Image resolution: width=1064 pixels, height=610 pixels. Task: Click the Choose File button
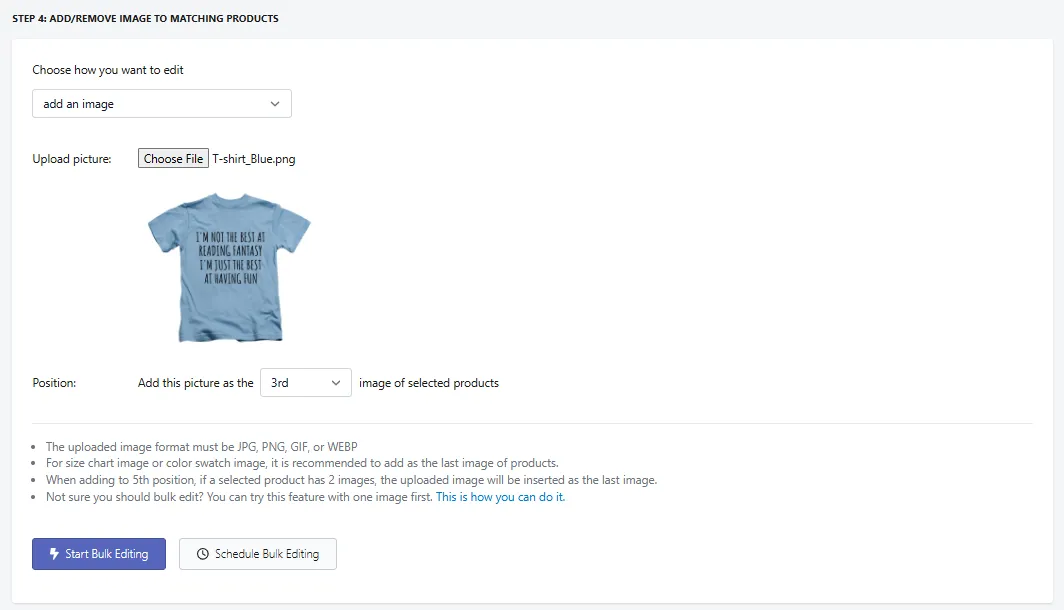pyautogui.click(x=173, y=158)
